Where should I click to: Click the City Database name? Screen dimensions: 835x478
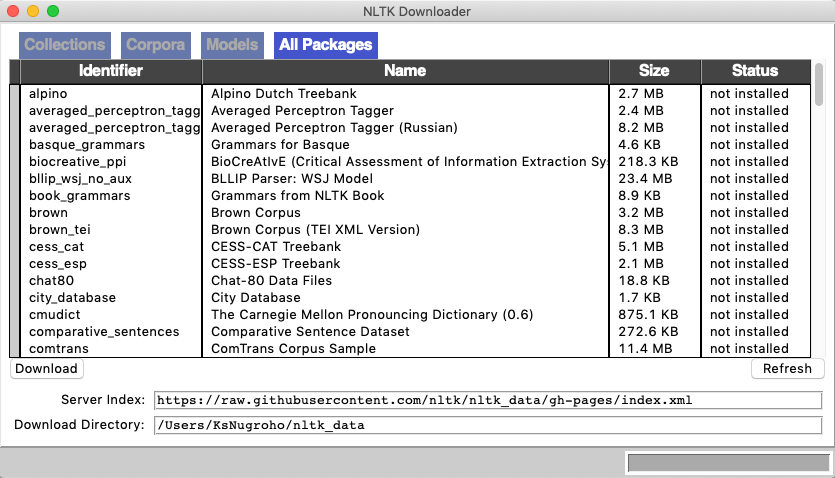click(x=256, y=298)
